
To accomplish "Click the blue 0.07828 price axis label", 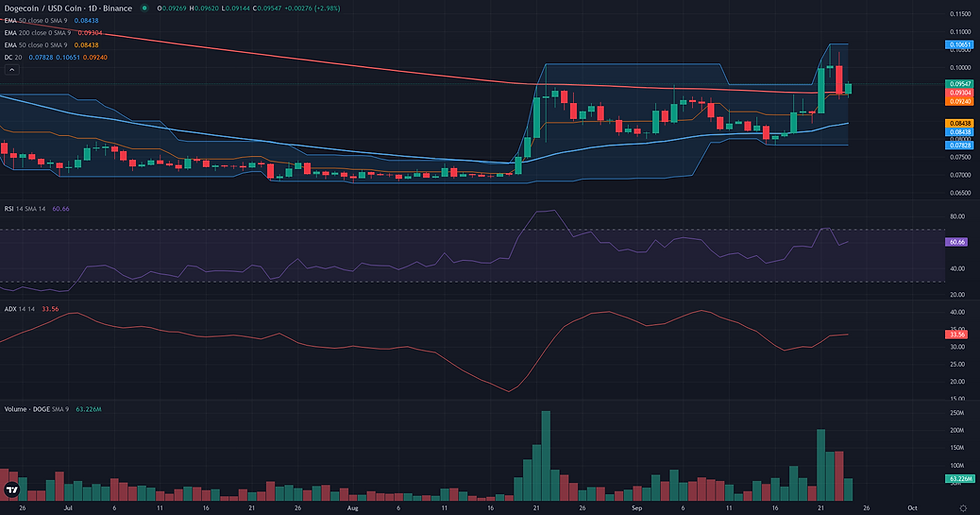I will point(959,145).
